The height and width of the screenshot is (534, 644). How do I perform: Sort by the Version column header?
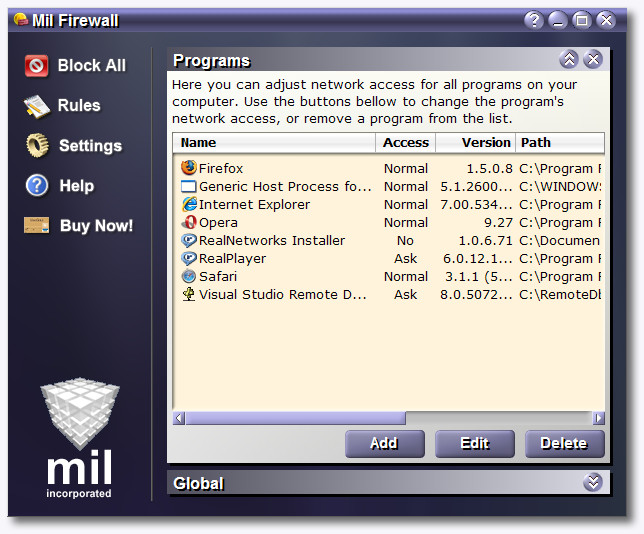[x=476, y=143]
